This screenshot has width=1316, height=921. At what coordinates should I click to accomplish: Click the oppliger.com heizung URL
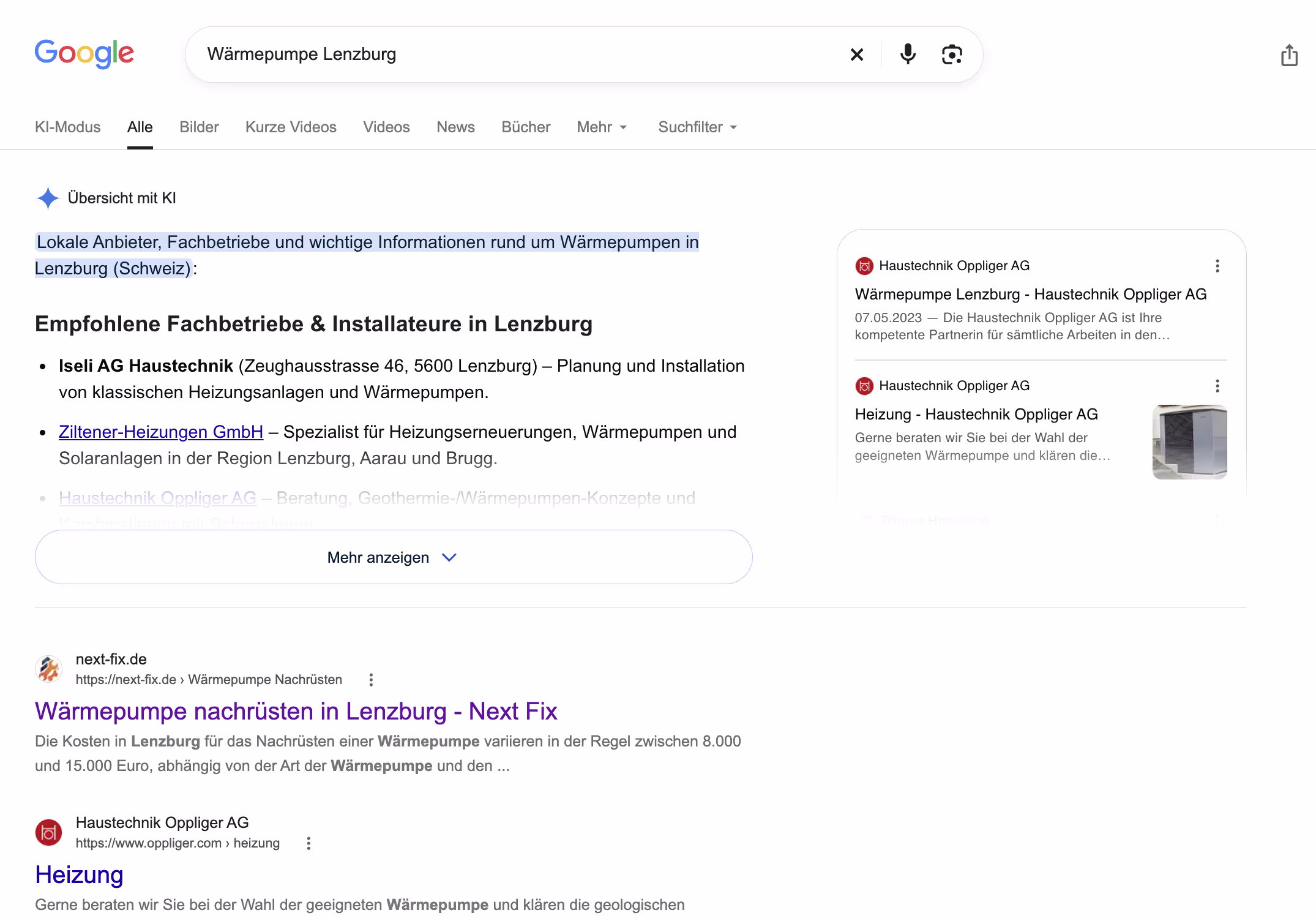(x=178, y=843)
